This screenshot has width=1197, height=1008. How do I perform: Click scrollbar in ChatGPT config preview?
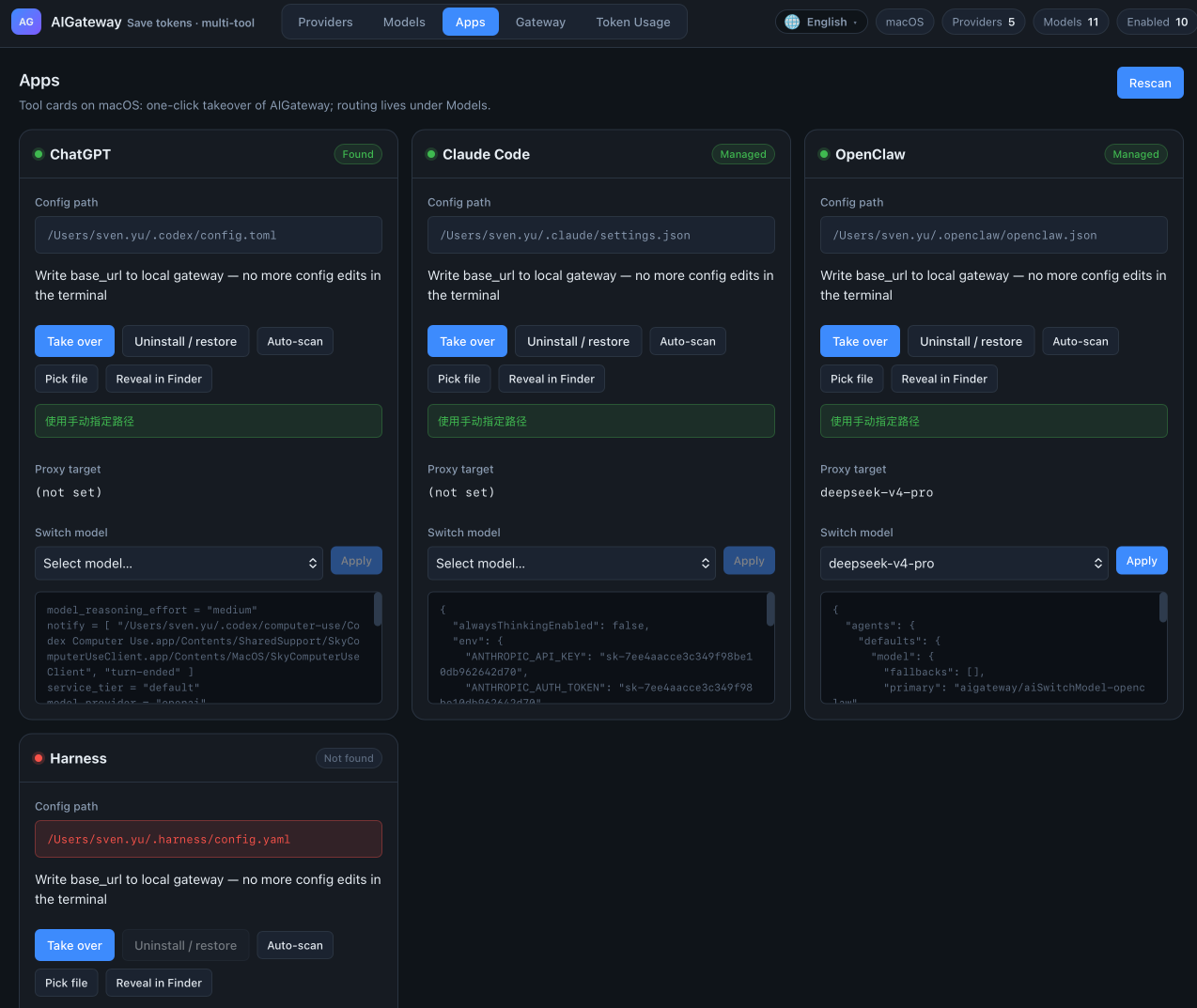coord(378,609)
